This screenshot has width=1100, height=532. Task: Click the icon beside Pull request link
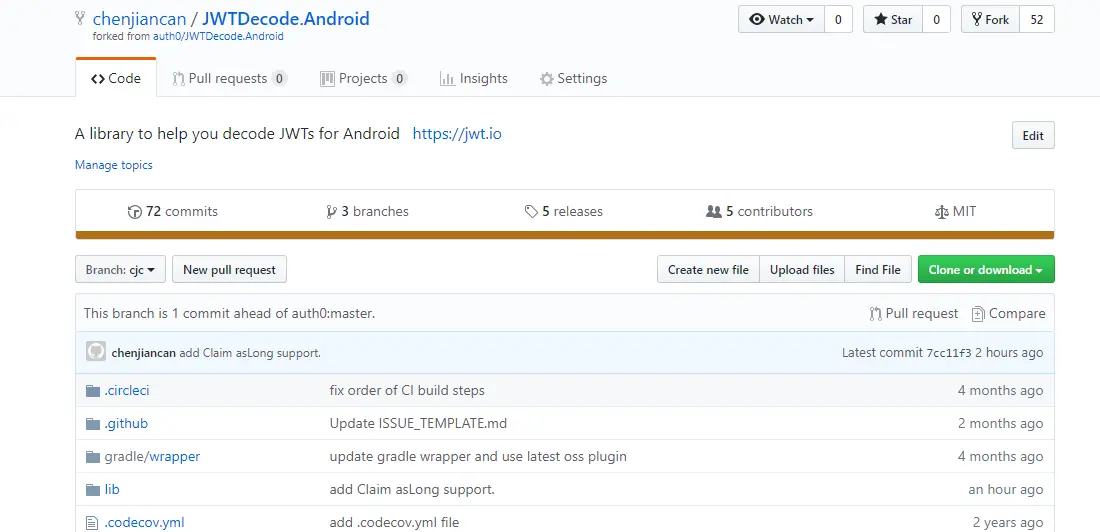[x=876, y=314]
